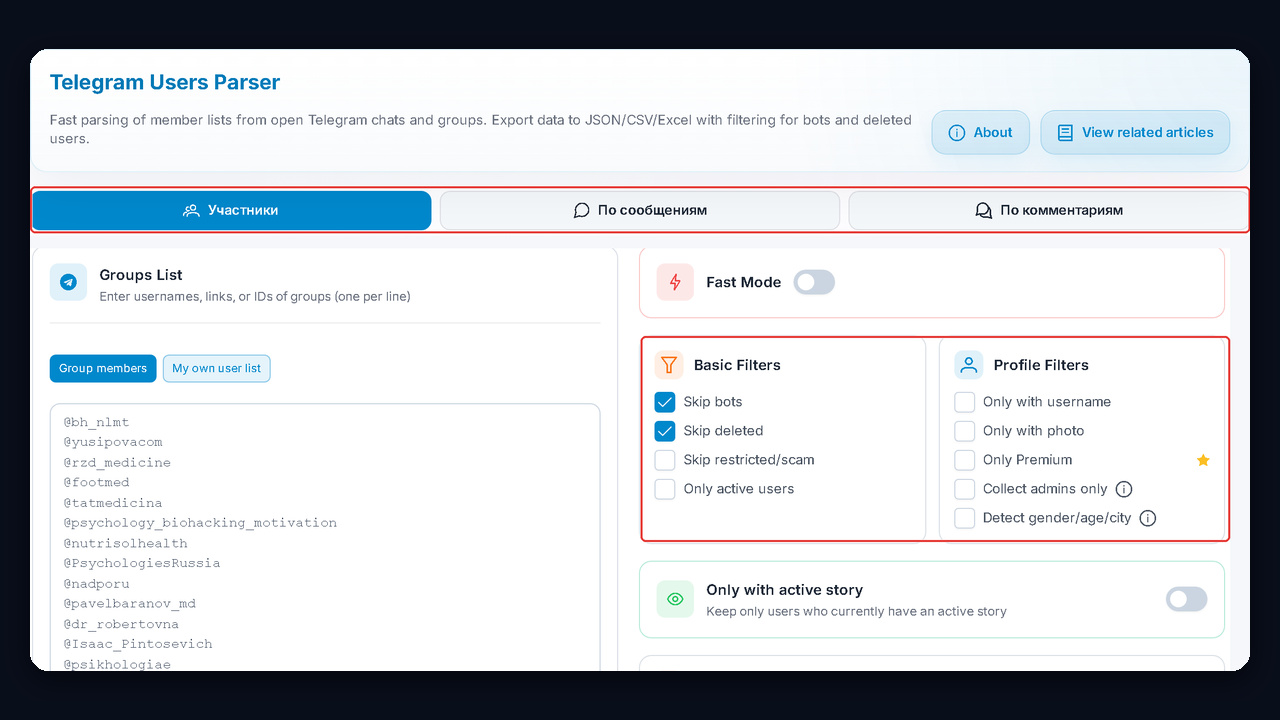
Task: Click the Telegram icon beside Groups List
Action: 68,282
